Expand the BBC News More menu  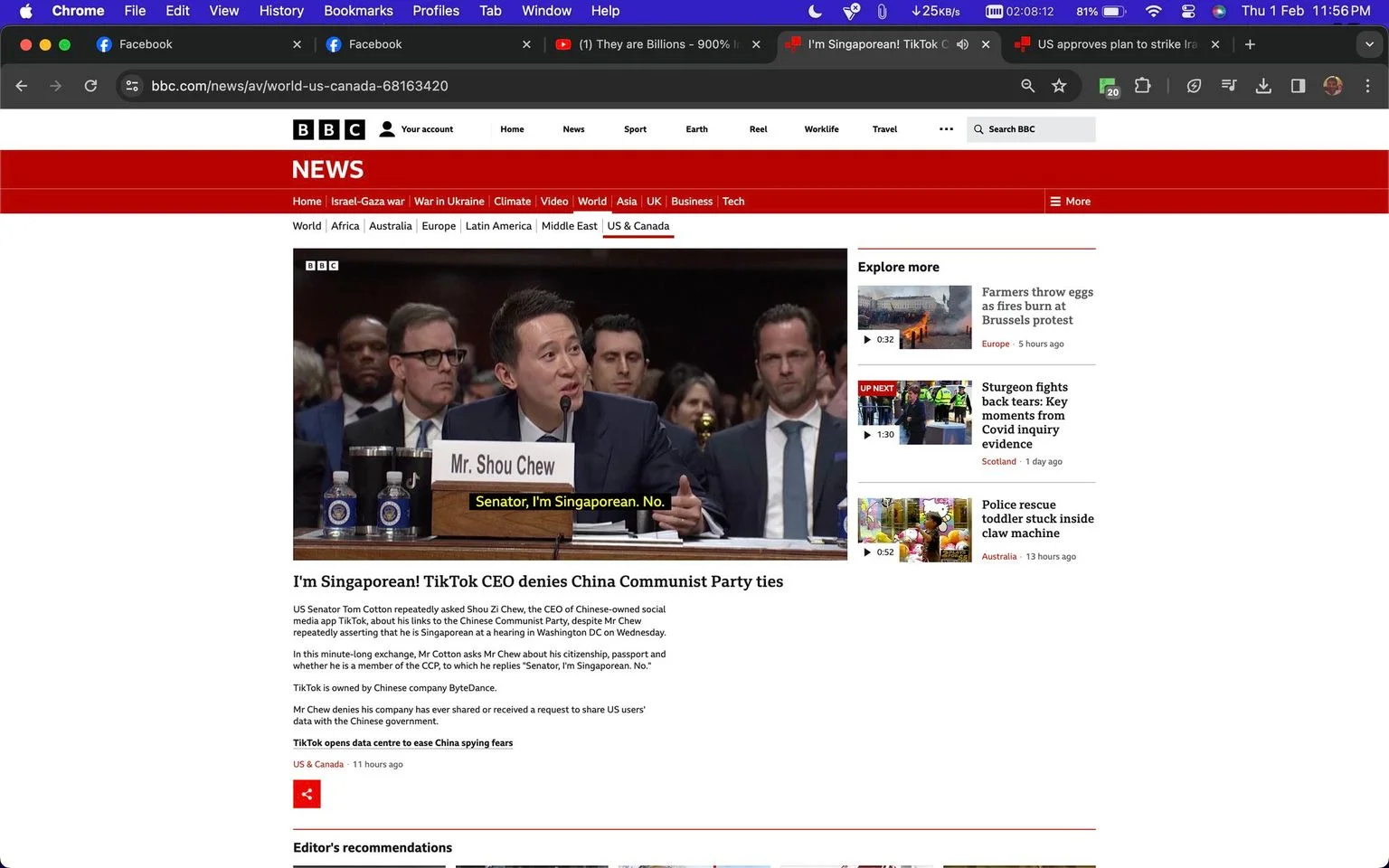(1070, 202)
